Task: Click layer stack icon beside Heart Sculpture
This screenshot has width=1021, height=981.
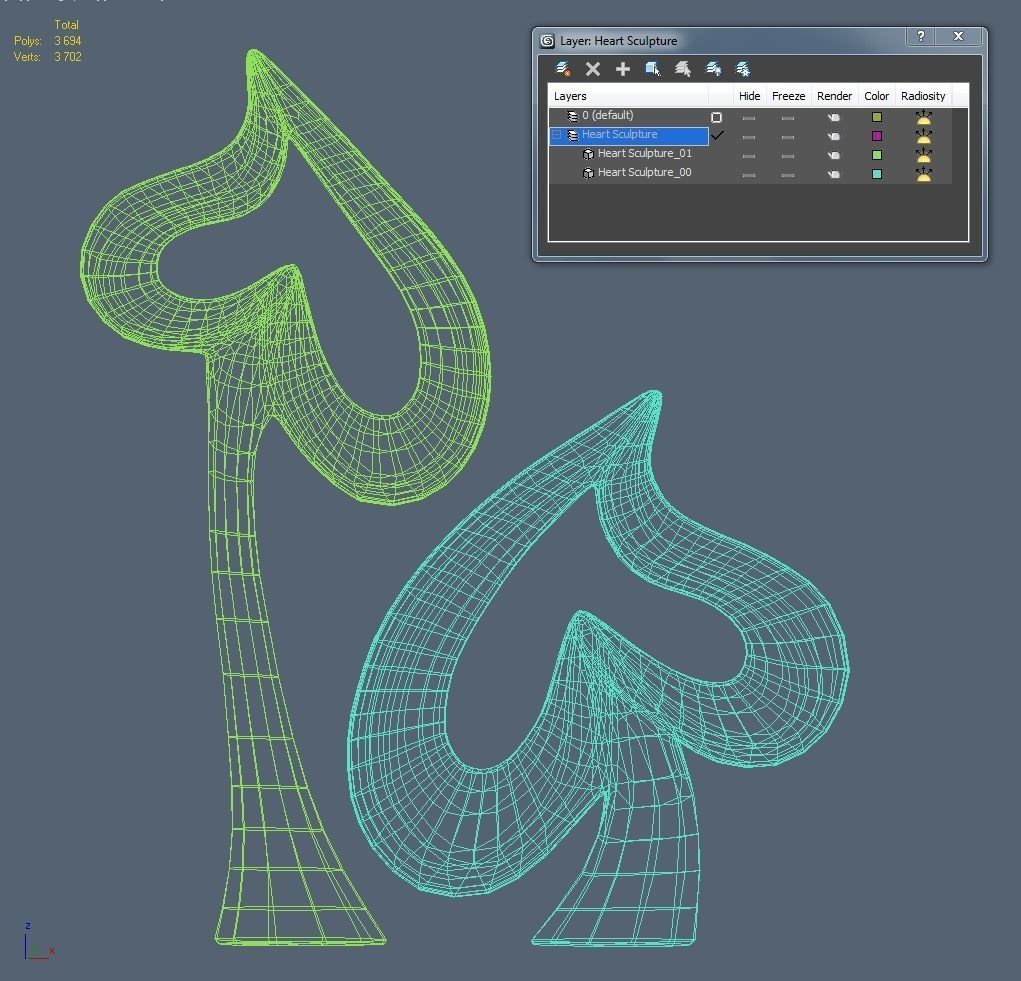Action: (572, 135)
